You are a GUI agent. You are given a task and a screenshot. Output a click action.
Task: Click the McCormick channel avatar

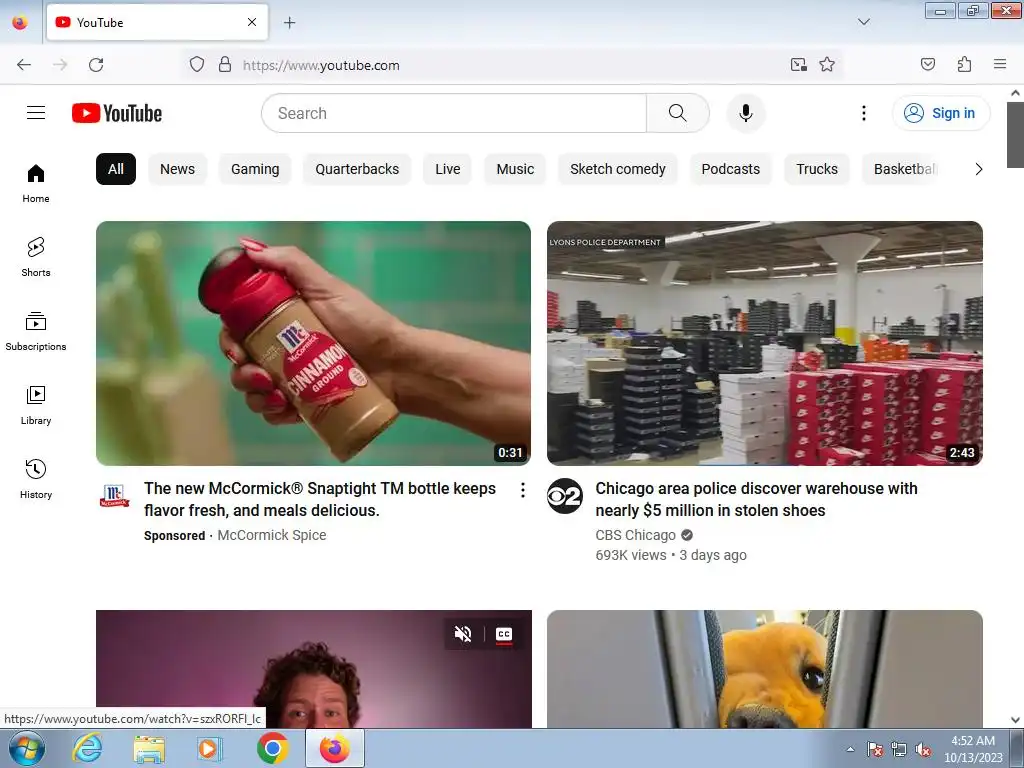click(x=114, y=496)
